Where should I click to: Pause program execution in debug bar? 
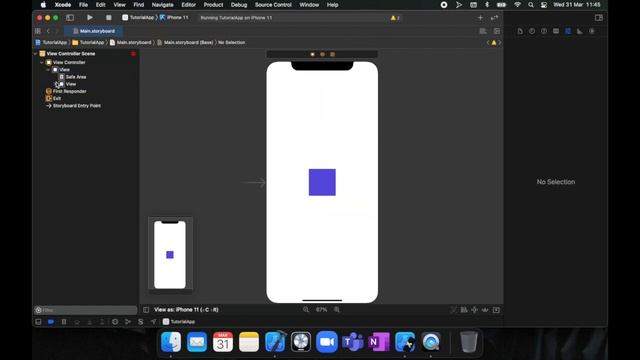[x=64, y=322]
